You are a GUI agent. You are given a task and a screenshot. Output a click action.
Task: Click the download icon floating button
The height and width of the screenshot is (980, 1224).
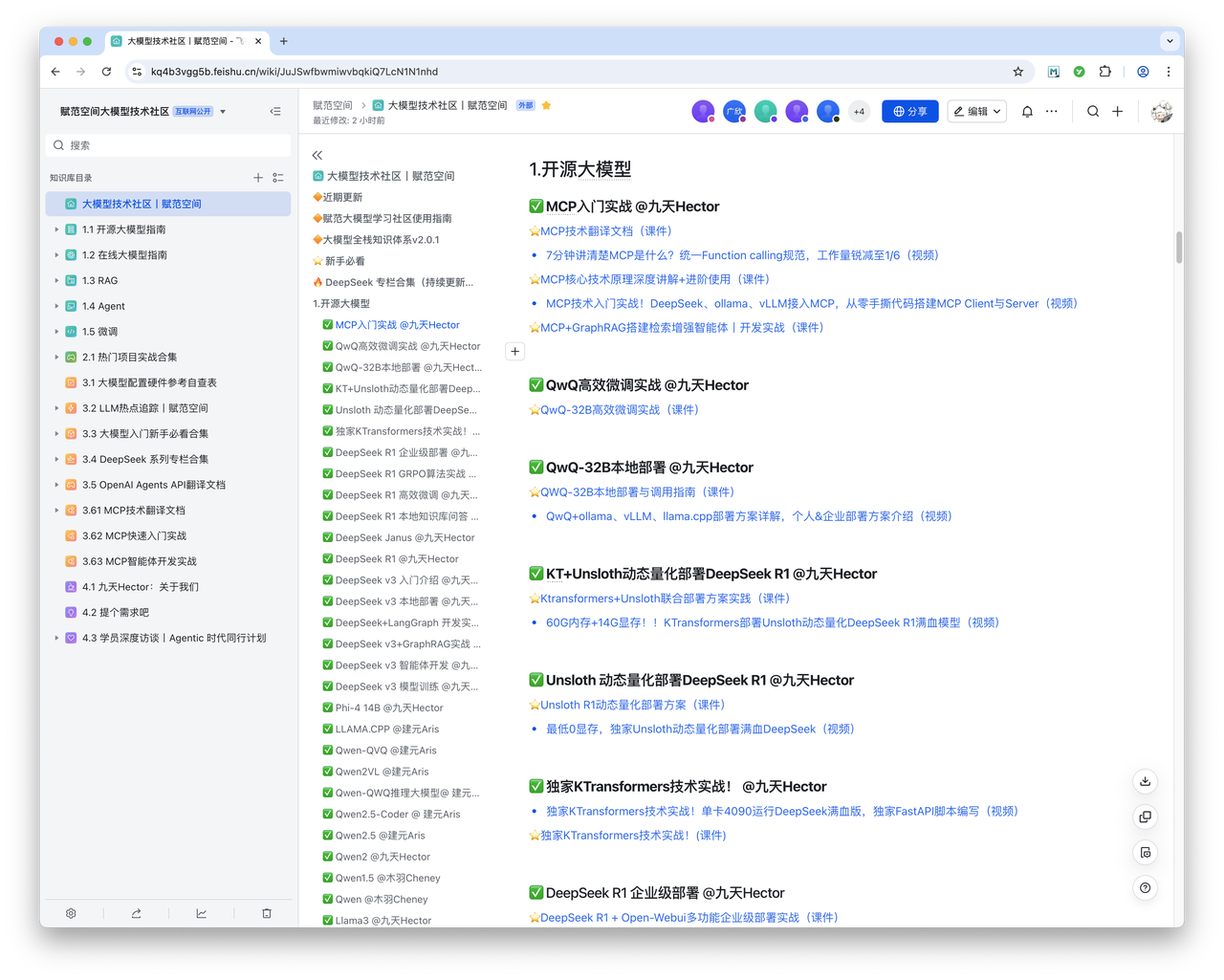coord(1145,781)
